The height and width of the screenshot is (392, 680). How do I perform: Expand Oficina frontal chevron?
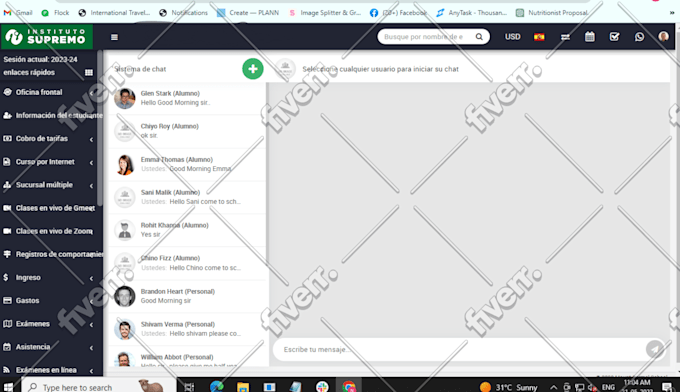(x=91, y=93)
